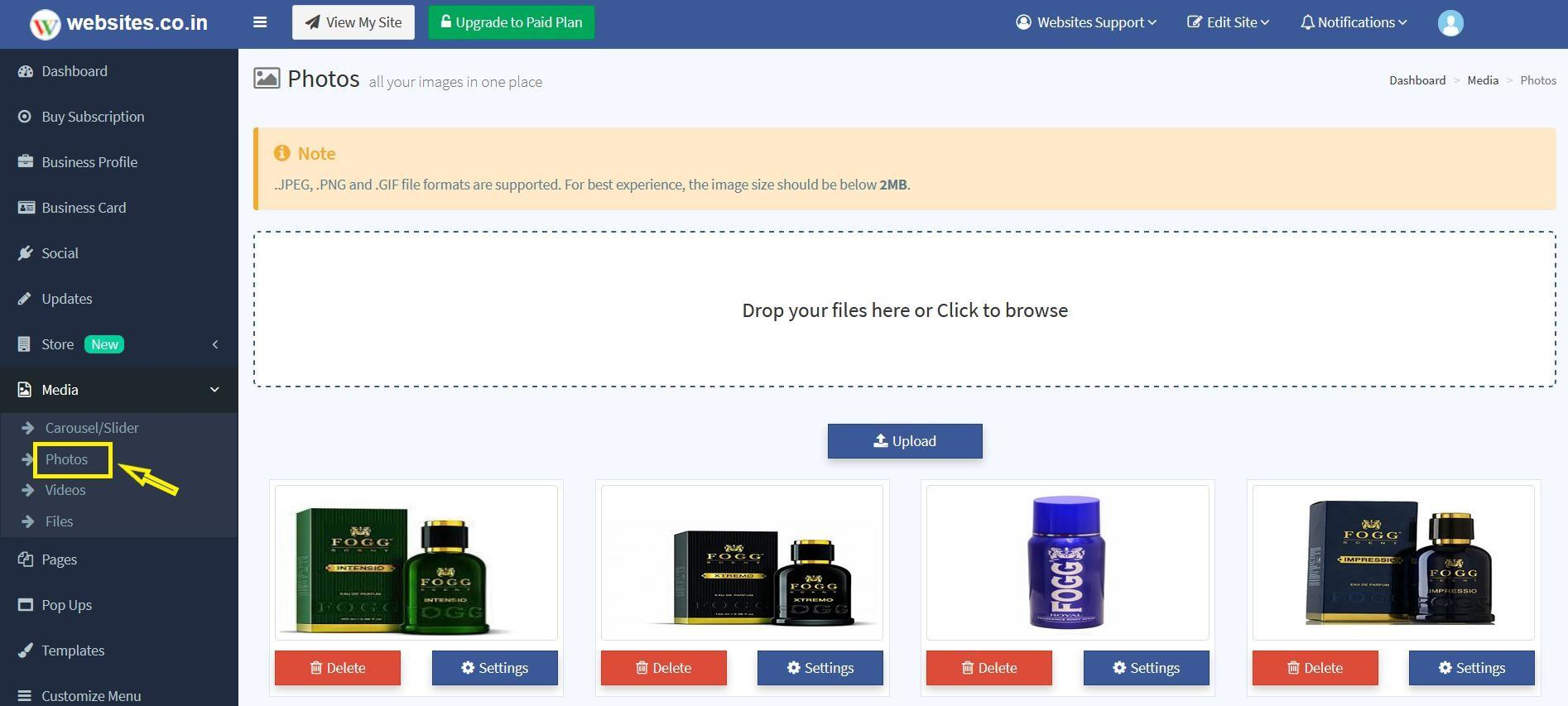Click the Business Card icon in the sidebar
This screenshot has height=706, width=1568.
(x=26, y=208)
